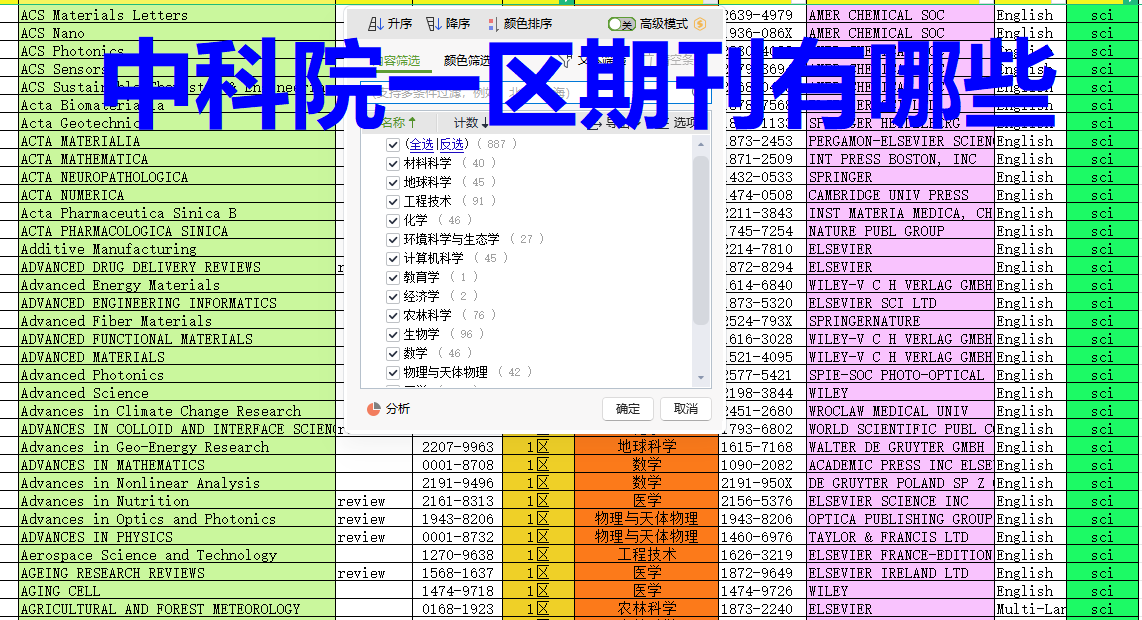Image resolution: width=1142 pixels, height=620 pixels.
Task: Cancel the filter with 取消
Action: point(685,409)
